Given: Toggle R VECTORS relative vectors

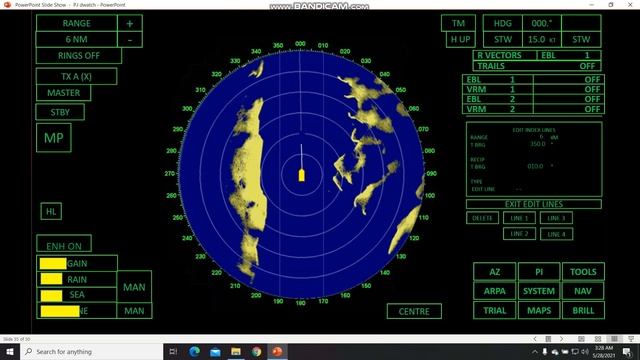Looking at the screenshot, I should [505, 55].
